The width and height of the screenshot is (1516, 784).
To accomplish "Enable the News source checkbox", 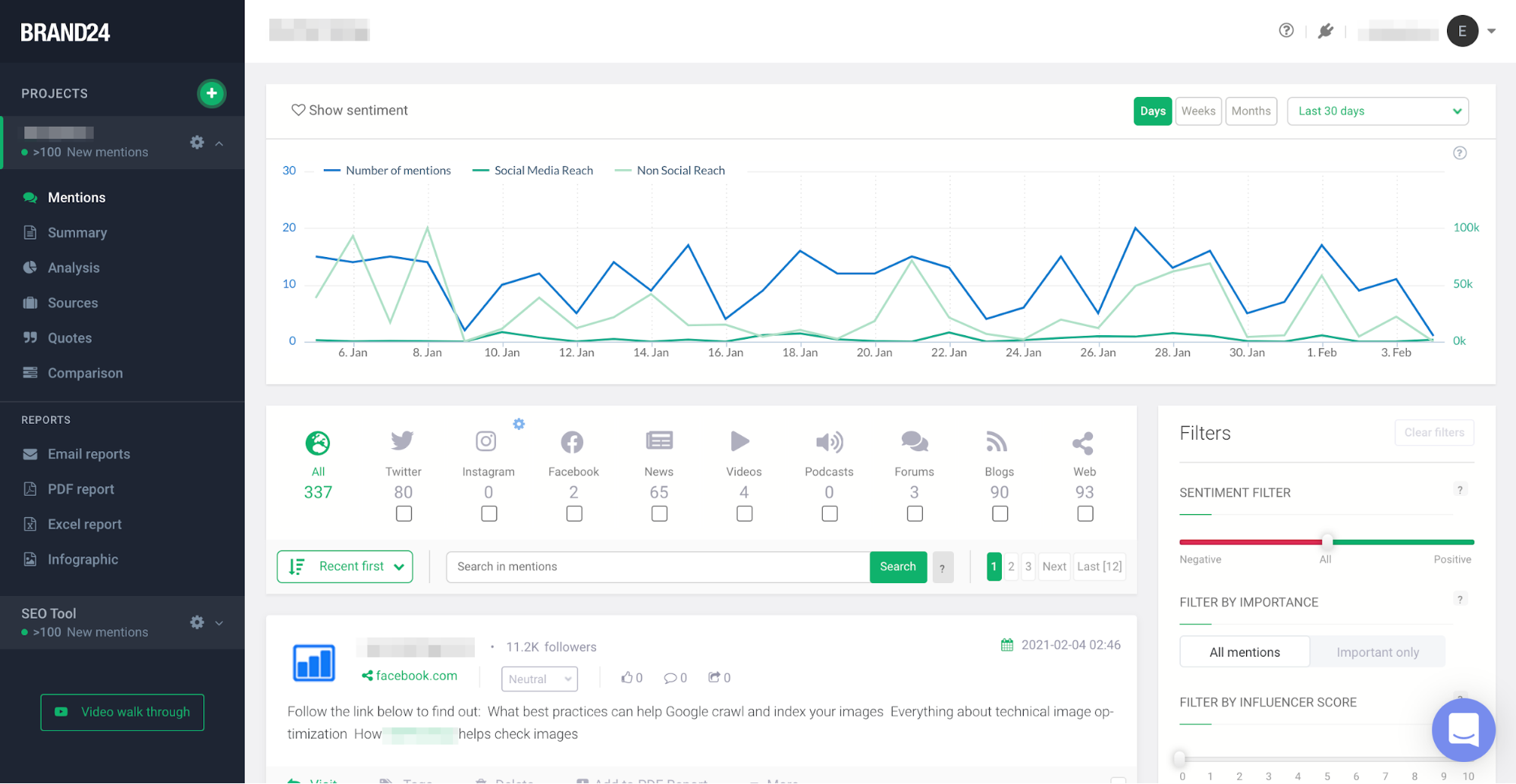I will point(659,514).
